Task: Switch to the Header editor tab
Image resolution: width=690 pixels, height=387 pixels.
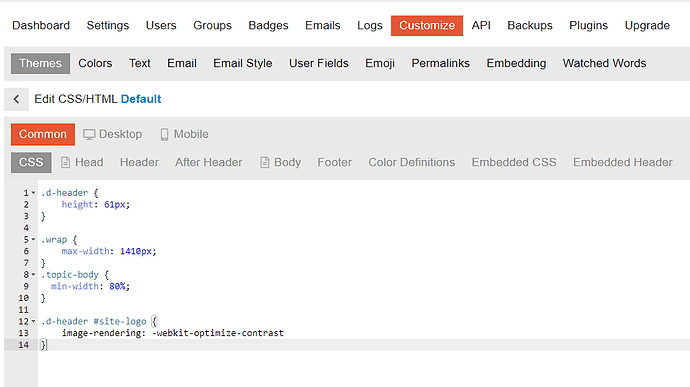Action: (139, 162)
